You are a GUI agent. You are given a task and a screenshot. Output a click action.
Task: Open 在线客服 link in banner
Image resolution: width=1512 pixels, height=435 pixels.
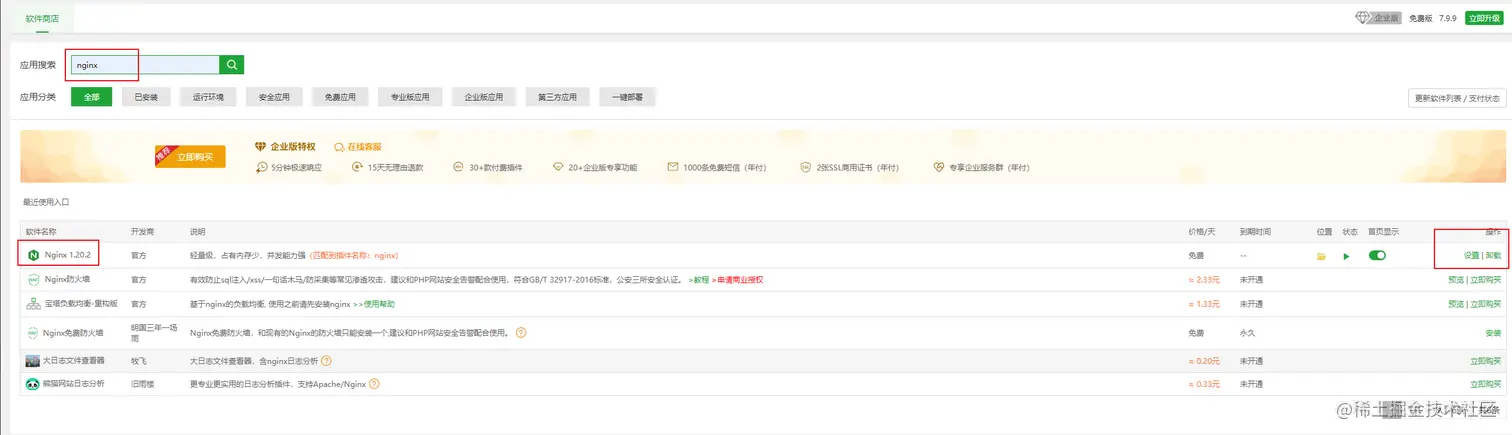358,146
